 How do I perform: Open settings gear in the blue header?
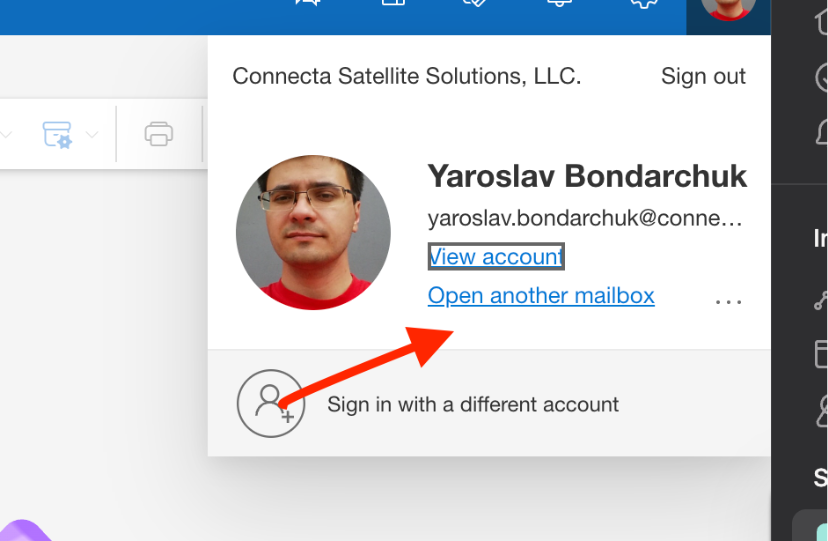point(642,5)
